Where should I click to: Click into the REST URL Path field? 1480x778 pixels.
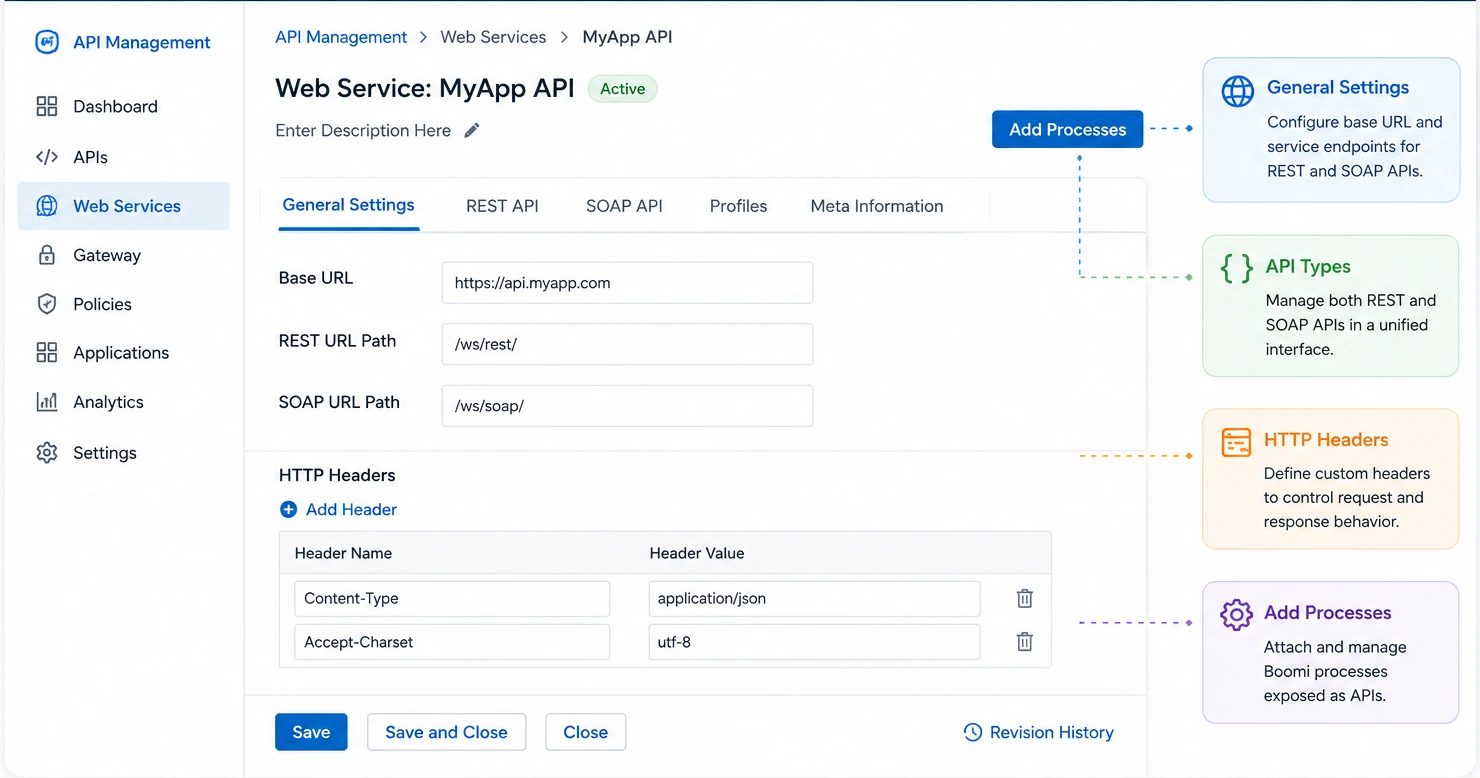[627, 345]
